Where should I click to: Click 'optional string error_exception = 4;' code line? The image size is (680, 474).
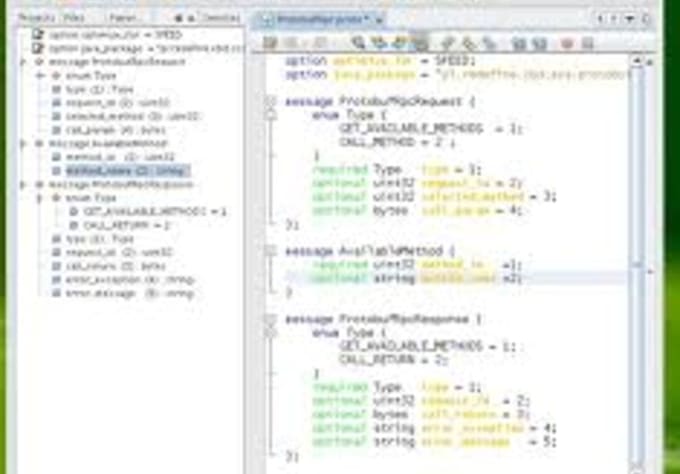point(434,428)
